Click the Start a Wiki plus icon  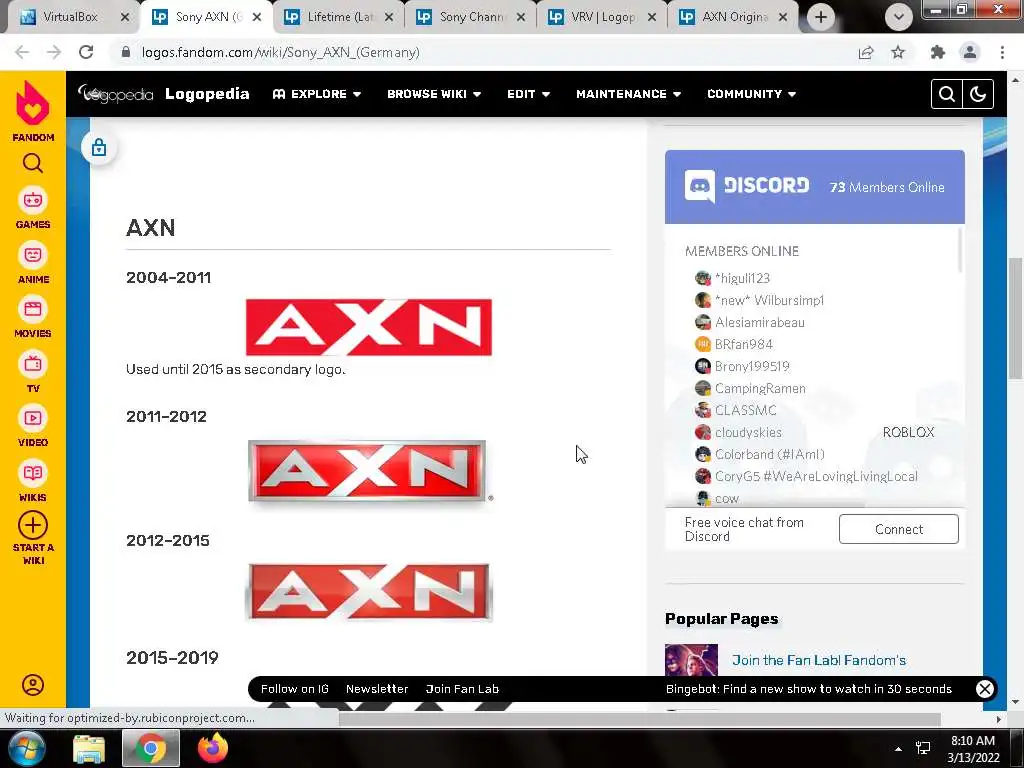pyautogui.click(x=33, y=525)
